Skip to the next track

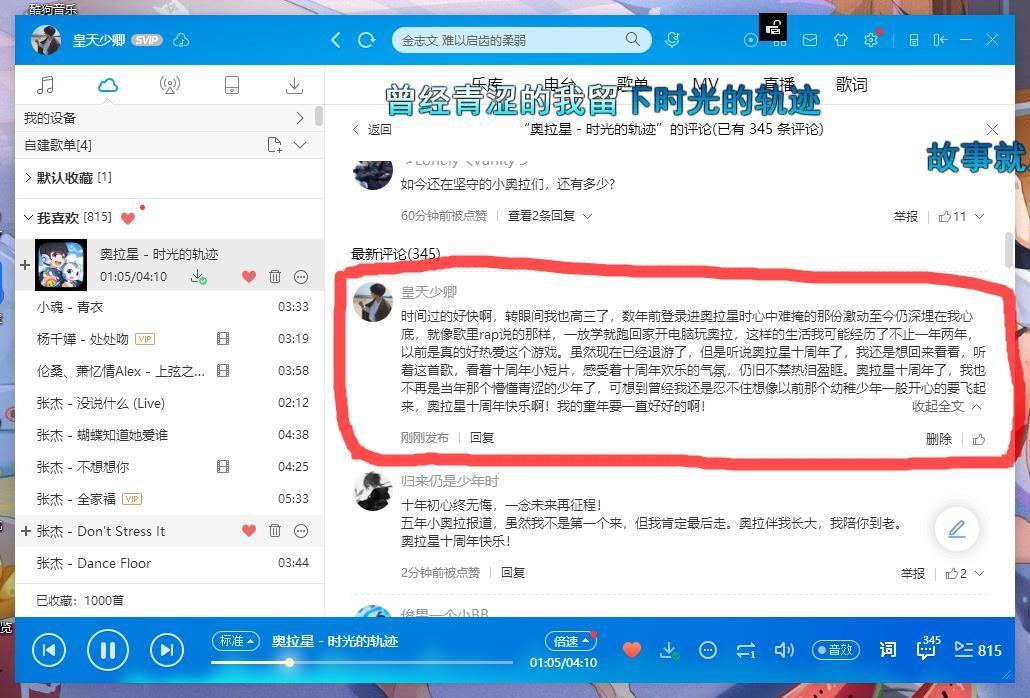coord(167,650)
